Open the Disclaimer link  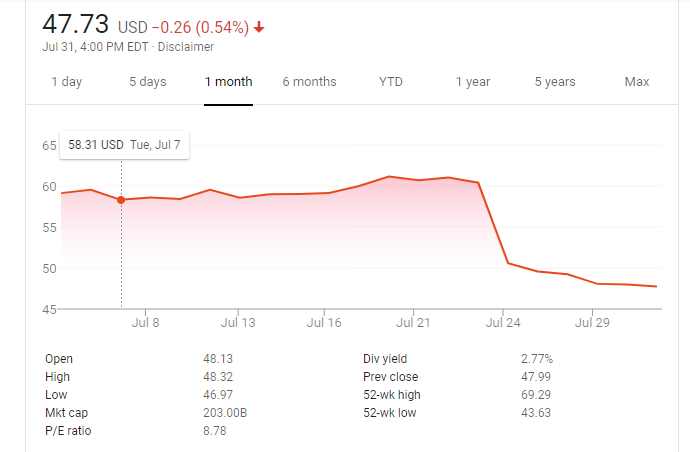[x=186, y=47]
